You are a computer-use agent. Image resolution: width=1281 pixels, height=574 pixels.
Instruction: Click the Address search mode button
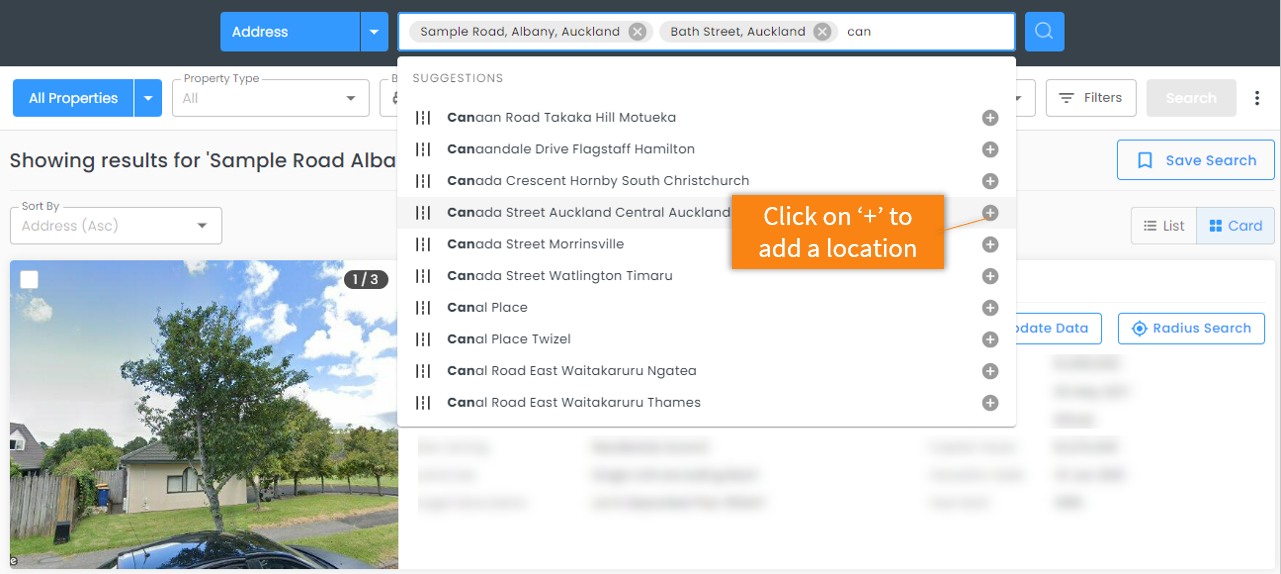(x=290, y=32)
